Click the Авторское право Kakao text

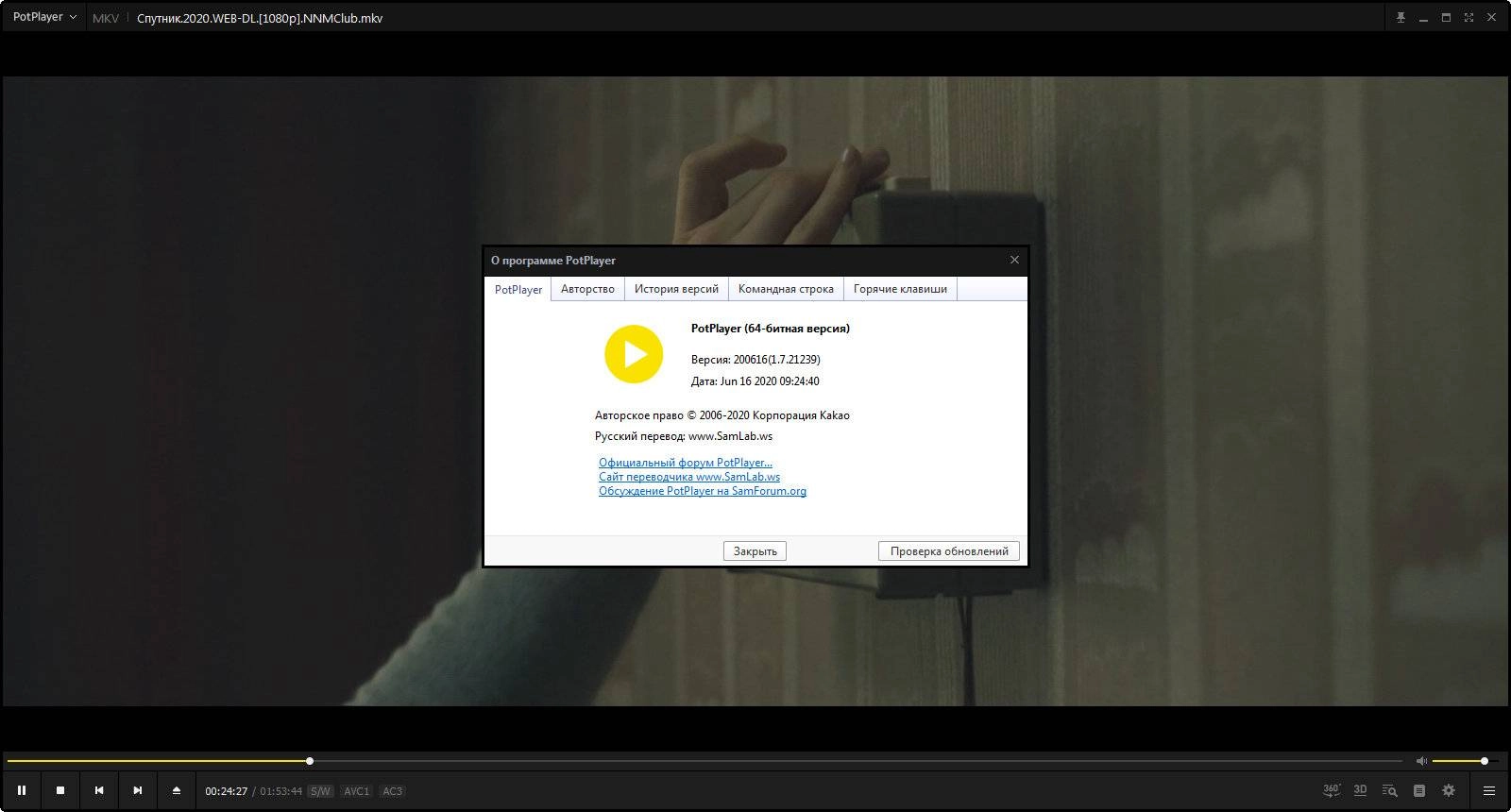(722, 415)
